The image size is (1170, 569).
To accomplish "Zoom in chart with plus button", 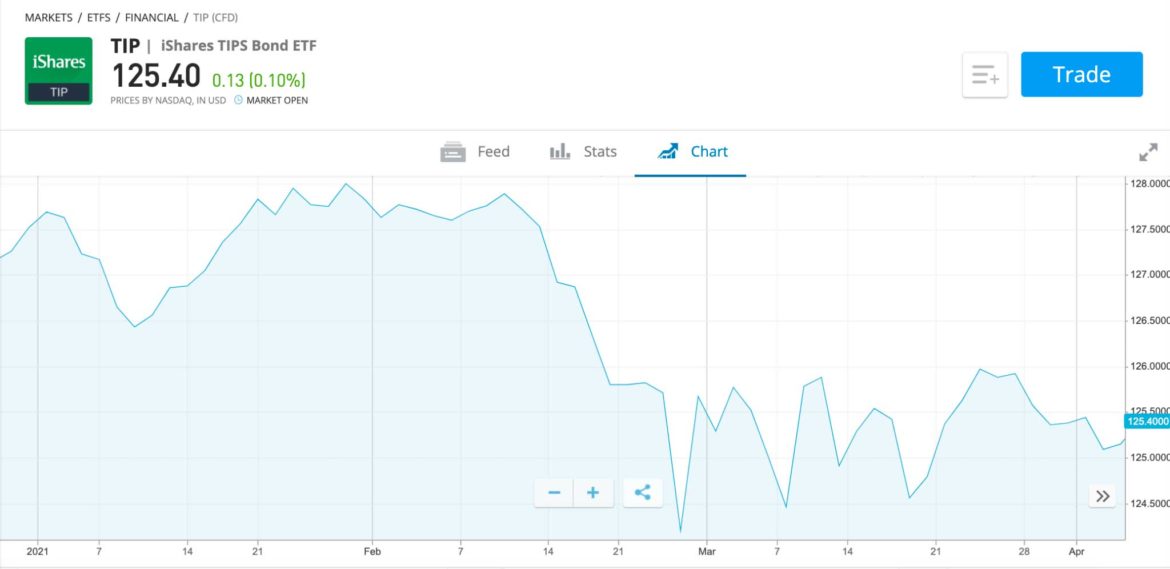I will point(593,492).
